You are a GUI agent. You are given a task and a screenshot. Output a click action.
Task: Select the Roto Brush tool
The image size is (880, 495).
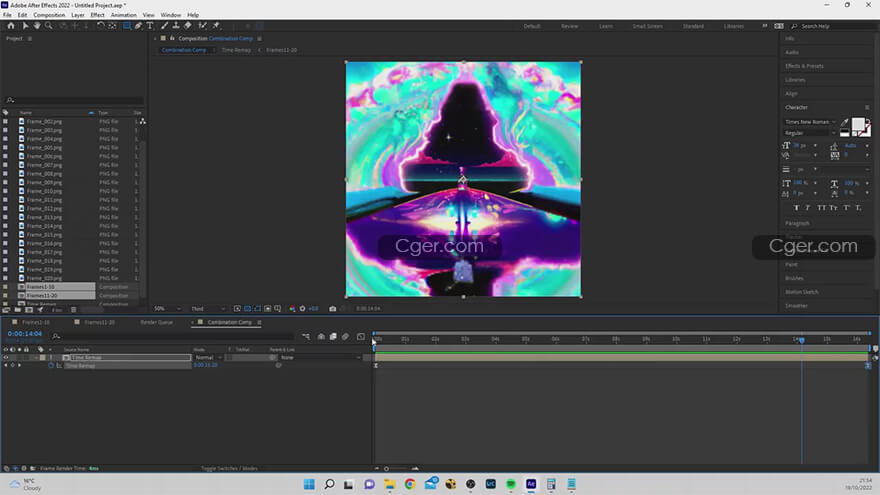coord(203,26)
